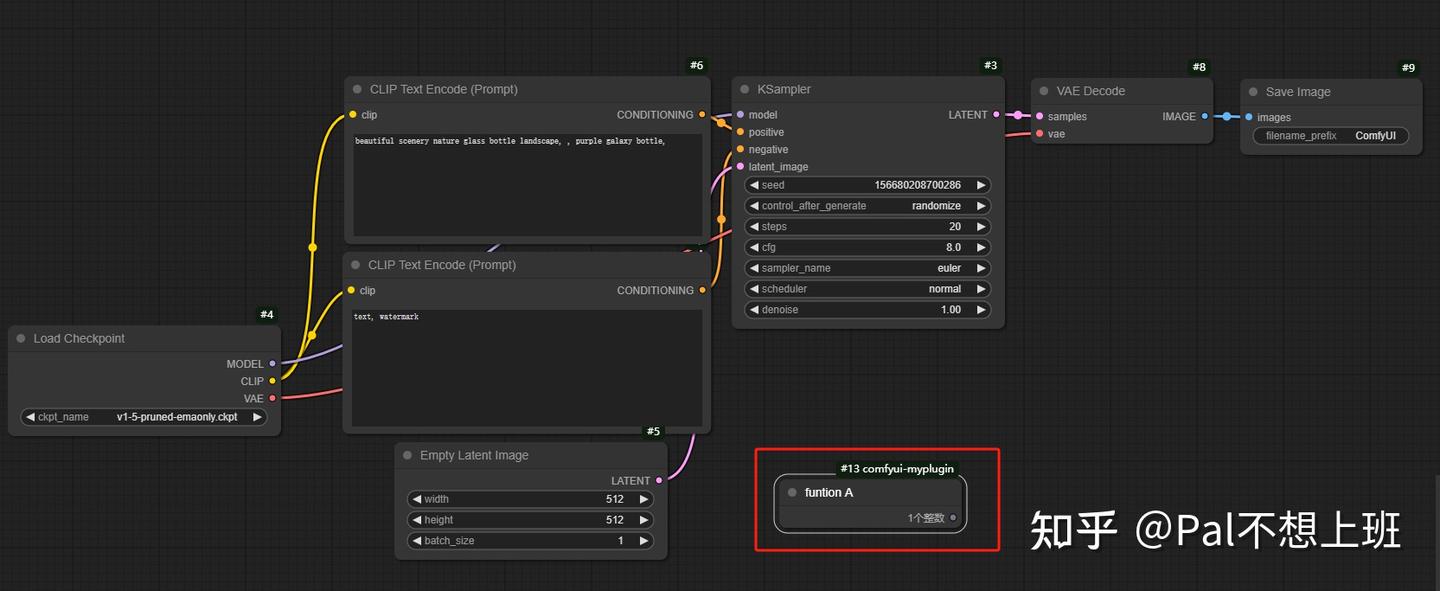Click the LATENT output on Empty Latent Image
The image size is (1440, 591).
coord(658,480)
